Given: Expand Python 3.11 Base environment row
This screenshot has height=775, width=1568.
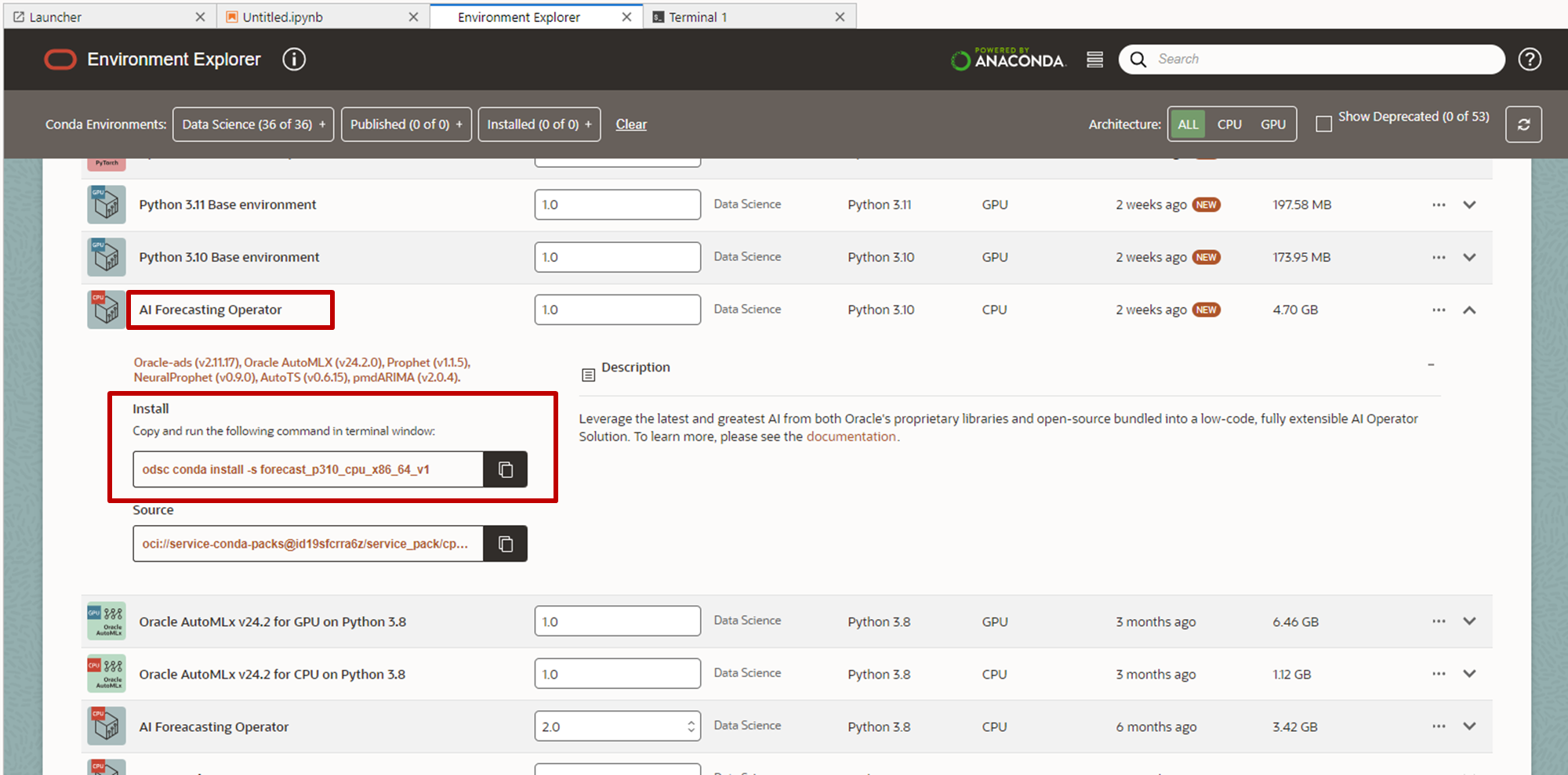Looking at the screenshot, I should pos(1470,205).
